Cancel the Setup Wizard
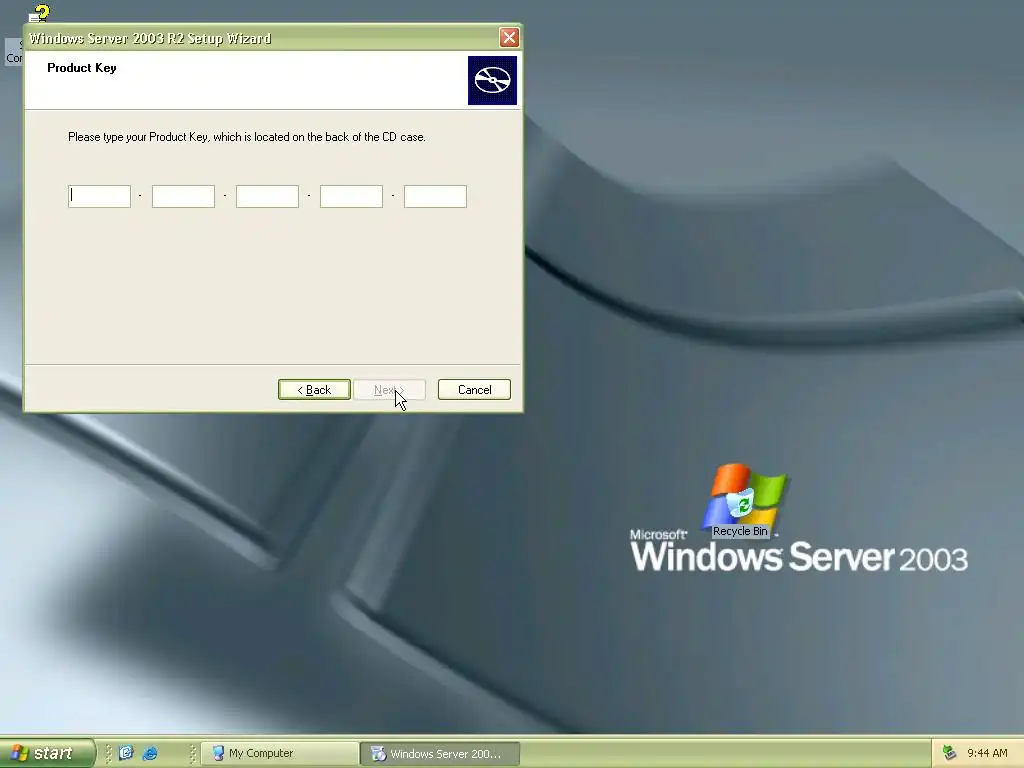 [x=474, y=390]
